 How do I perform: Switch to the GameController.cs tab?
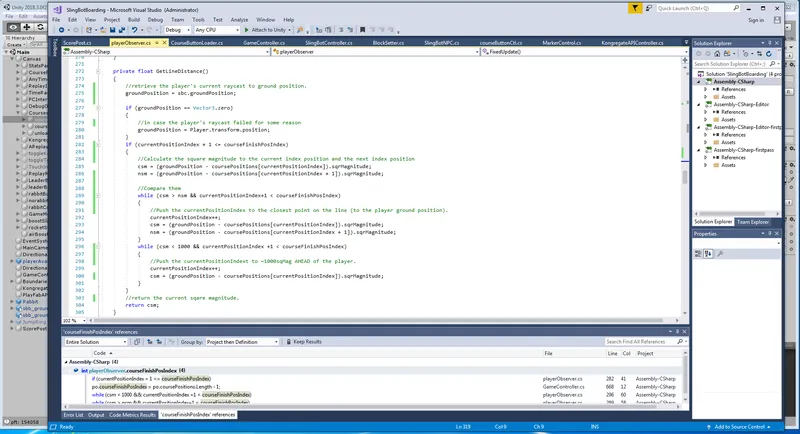coord(264,43)
